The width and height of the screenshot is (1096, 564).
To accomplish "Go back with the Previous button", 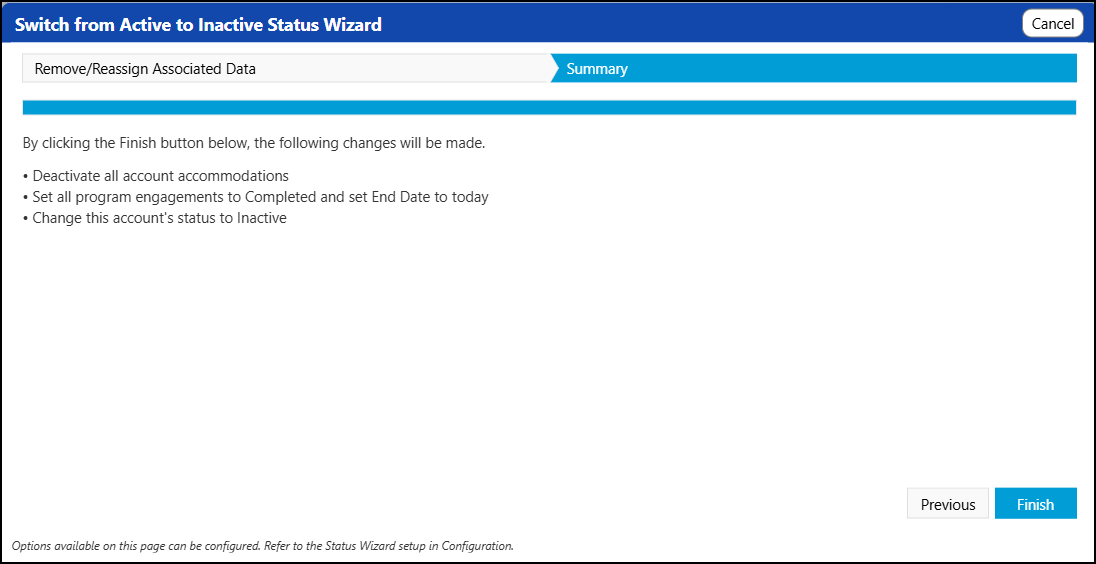I will click(948, 504).
